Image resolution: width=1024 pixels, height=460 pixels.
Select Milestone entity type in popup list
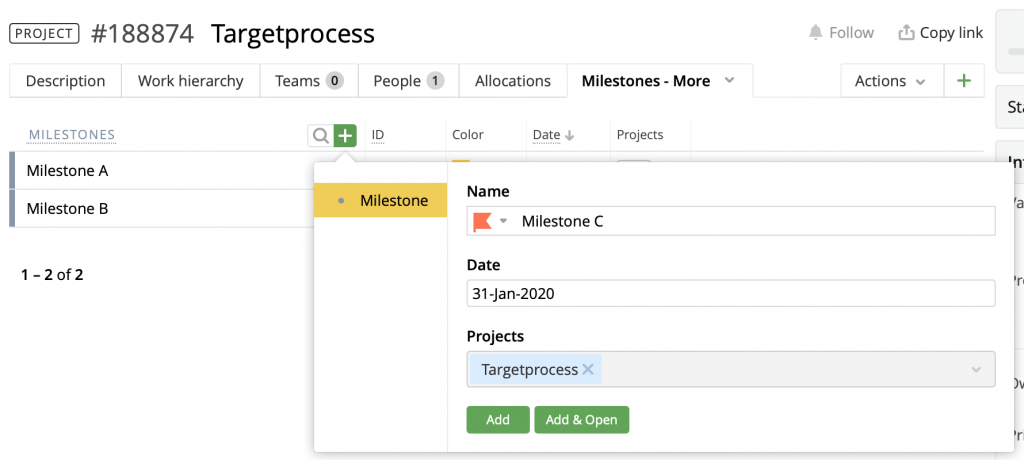pos(381,201)
